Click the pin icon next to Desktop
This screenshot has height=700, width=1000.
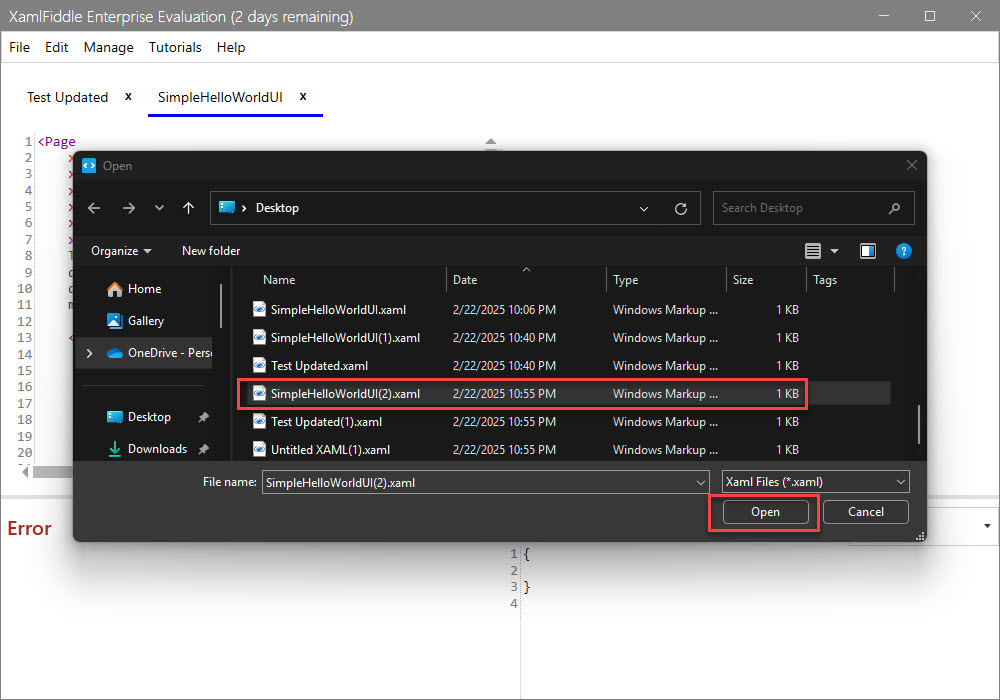tap(203, 417)
